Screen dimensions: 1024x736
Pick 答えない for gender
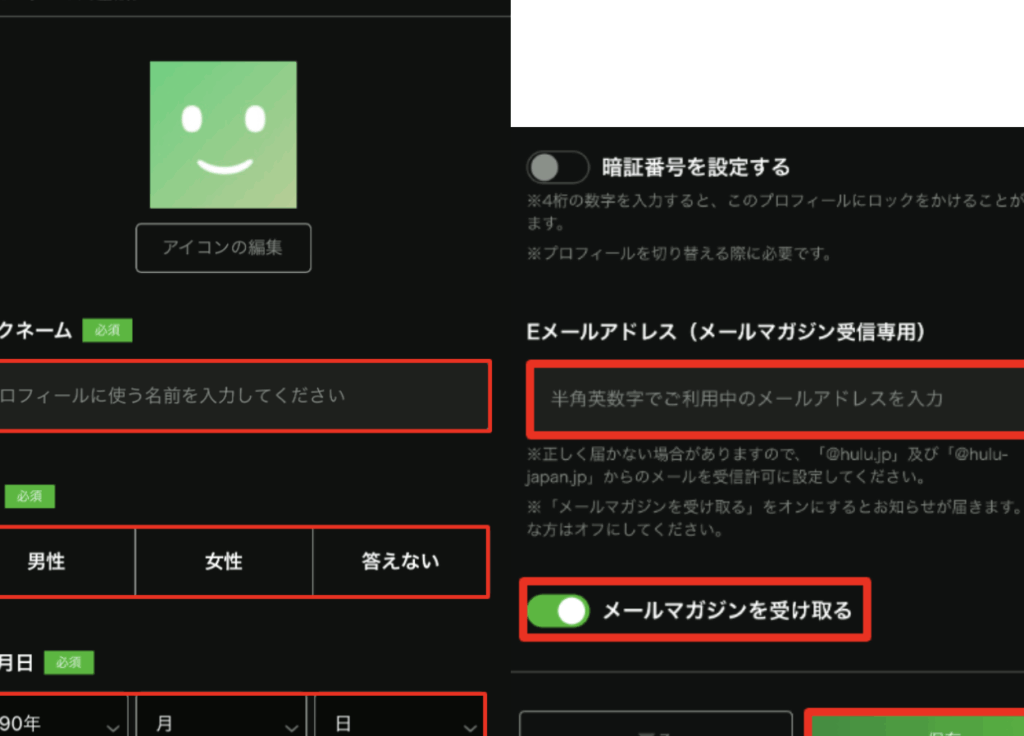point(399,561)
